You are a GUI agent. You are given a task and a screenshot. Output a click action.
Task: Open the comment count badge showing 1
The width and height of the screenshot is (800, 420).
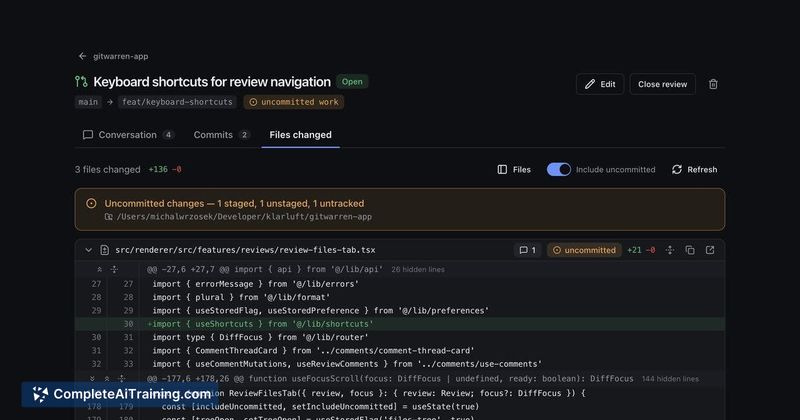tap(528, 250)
